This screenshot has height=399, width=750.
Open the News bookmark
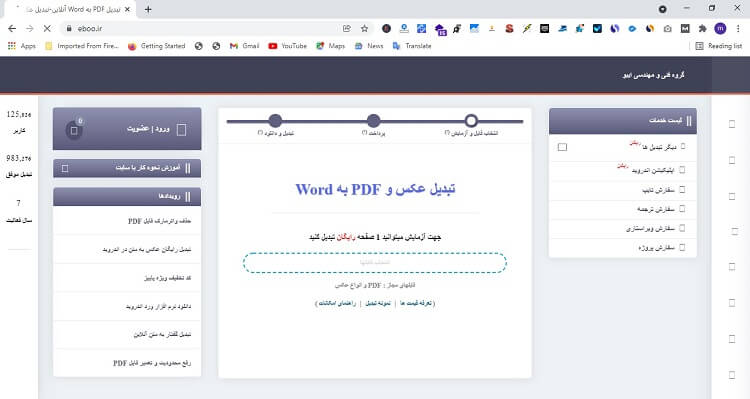point(369,46)
